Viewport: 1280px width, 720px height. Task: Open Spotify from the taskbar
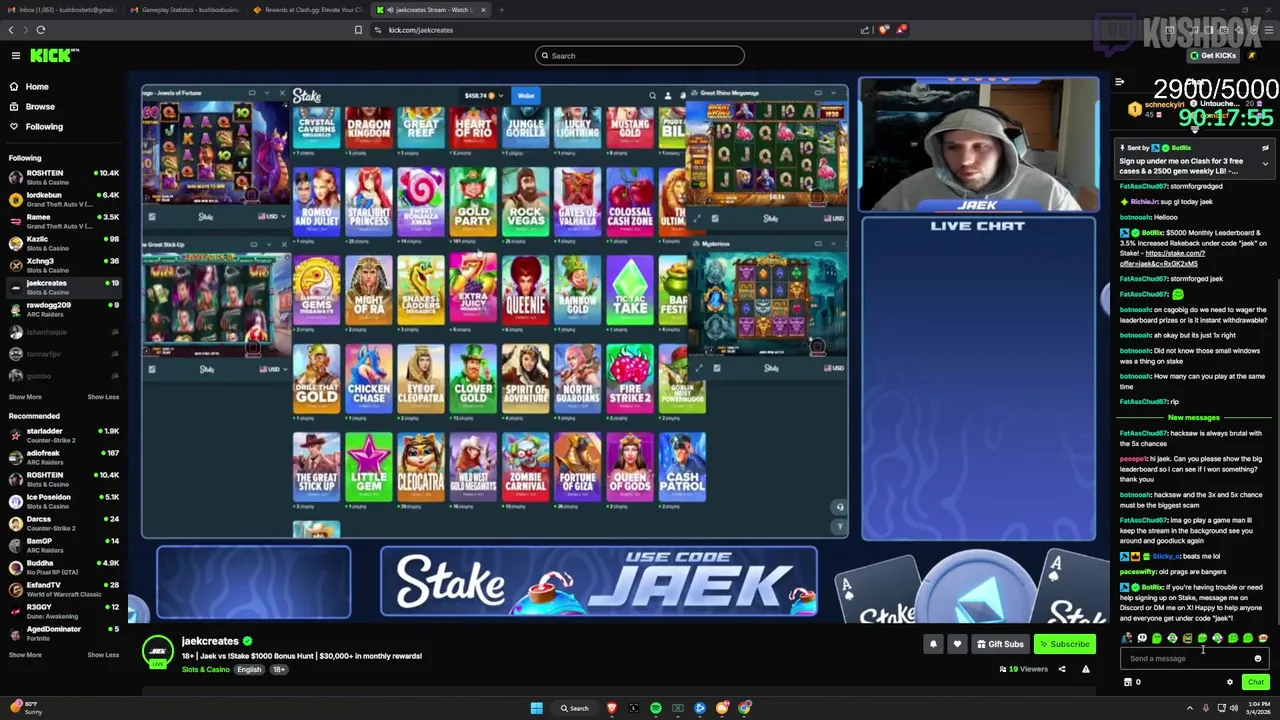click(x=655, y=708)
